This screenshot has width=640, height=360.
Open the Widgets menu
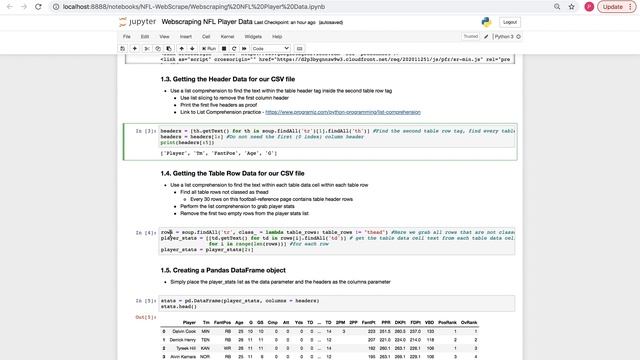(253, 36)
